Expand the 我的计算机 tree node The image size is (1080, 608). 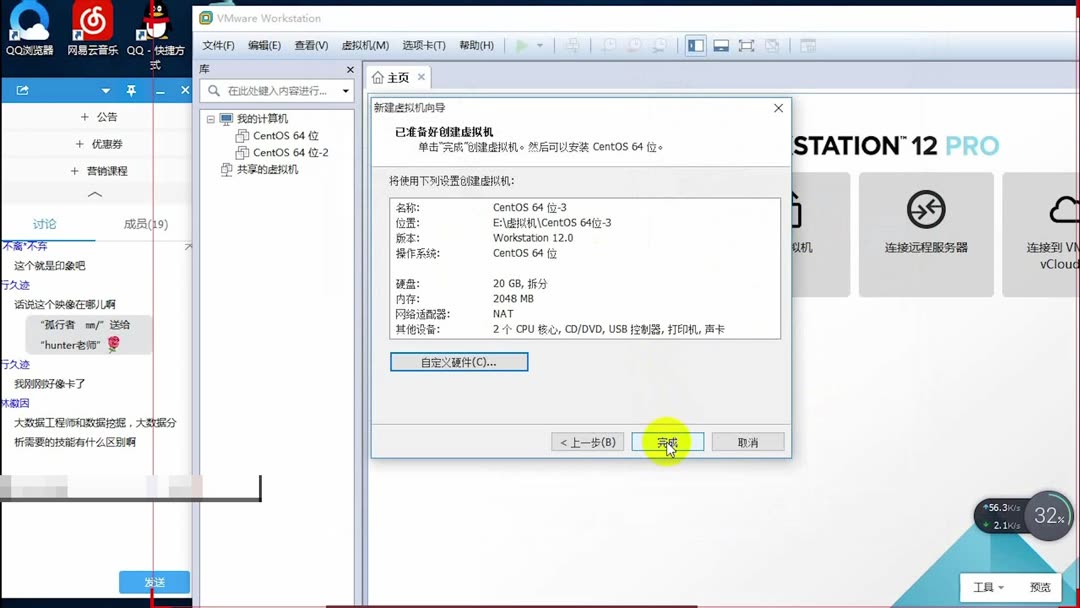(209, 118)
